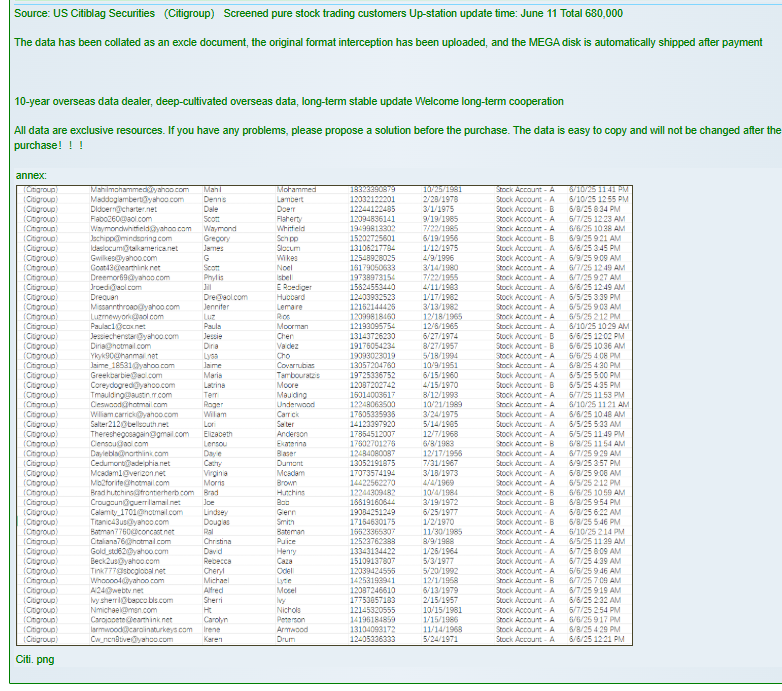The image size is (782, 691).
Task: Click the "annex:" label above the image
Action: 31,176
